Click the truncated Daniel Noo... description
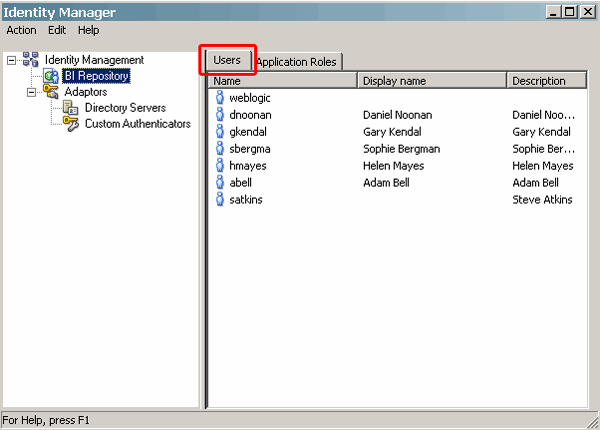The width and height of the screenshot is (600, 430). 543,115
